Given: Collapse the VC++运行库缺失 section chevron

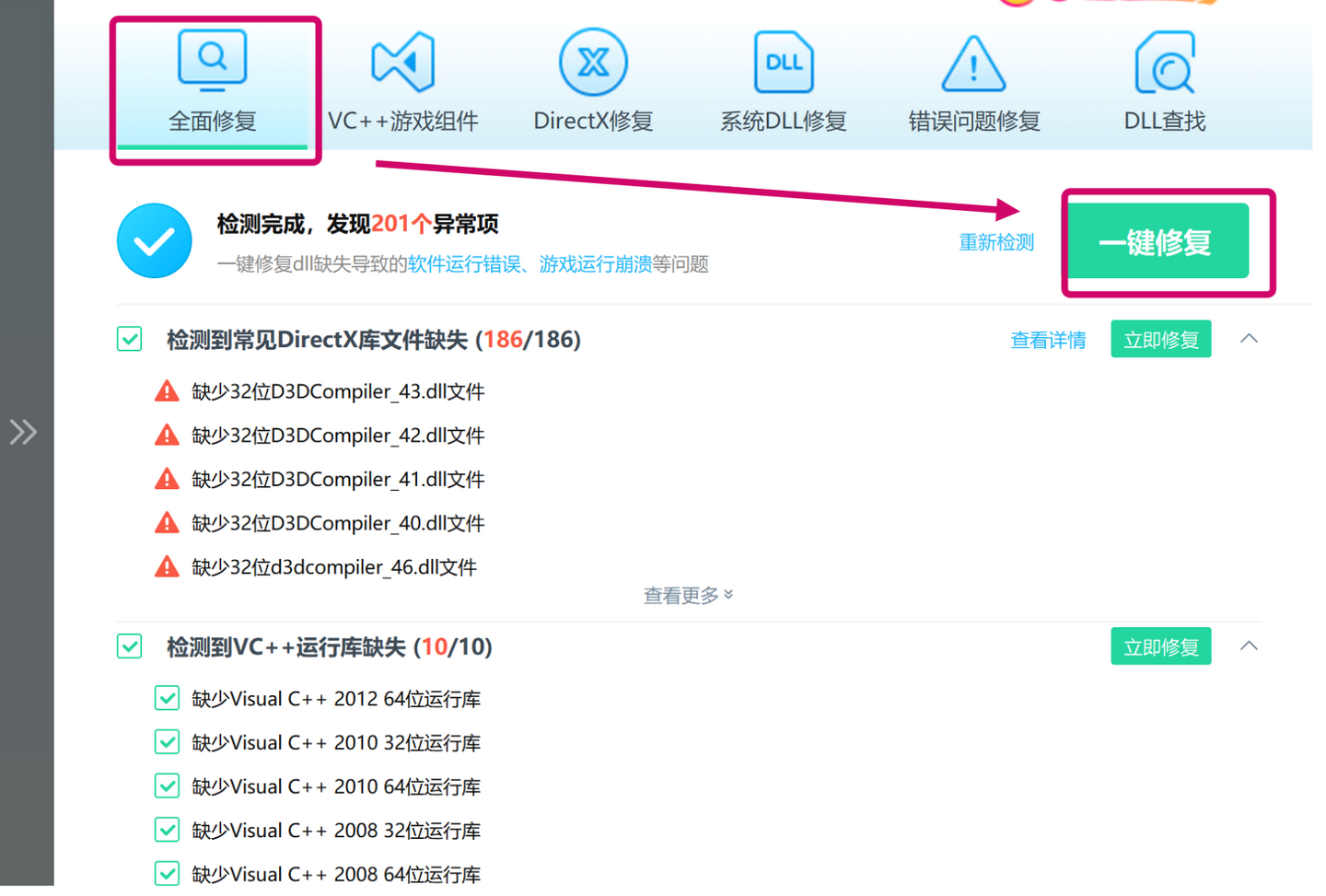Looking at the screenshot, I should pos(1249,646).
